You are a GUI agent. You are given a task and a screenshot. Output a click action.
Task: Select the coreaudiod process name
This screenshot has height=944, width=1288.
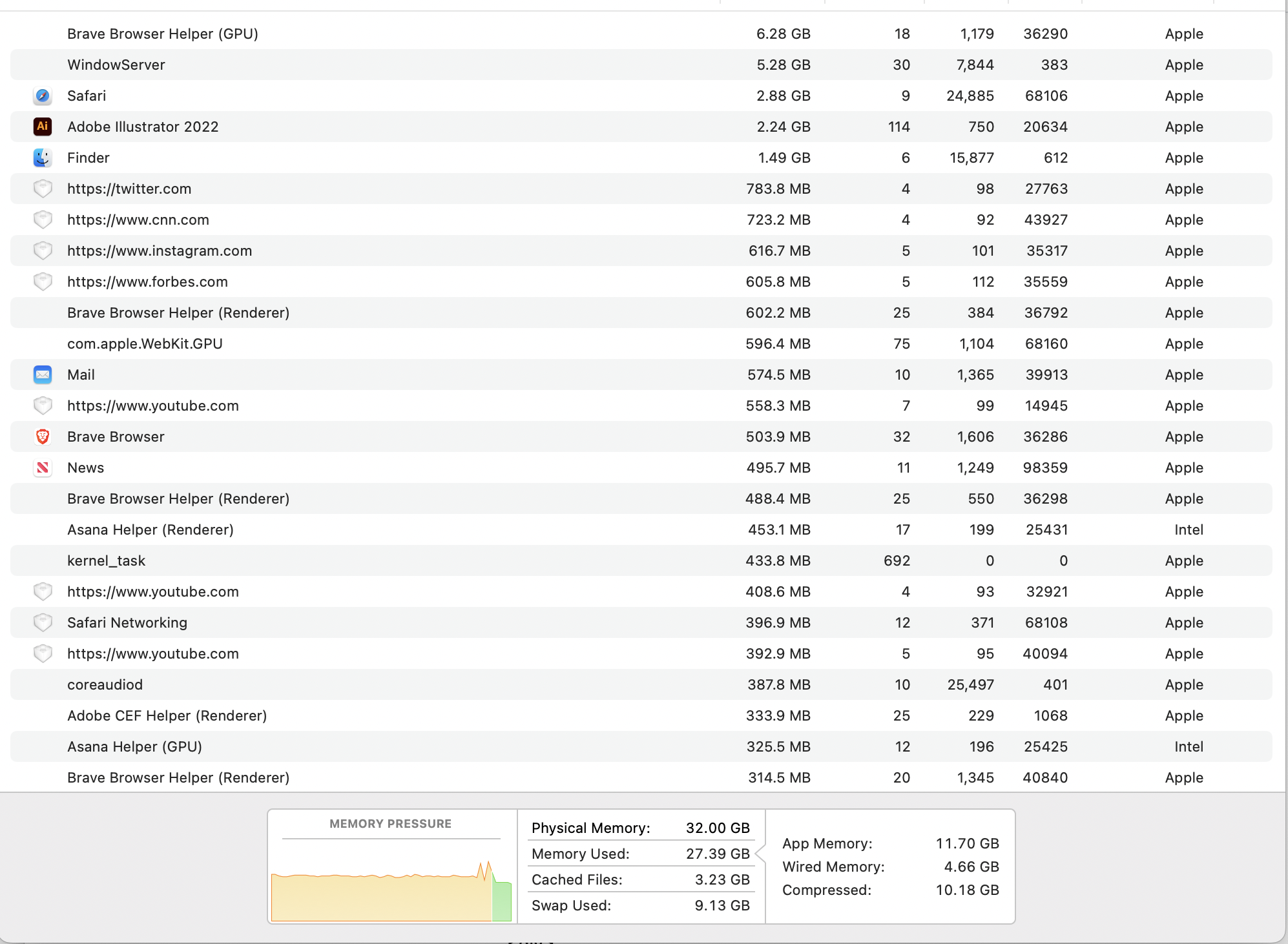(x=105, y=684)
